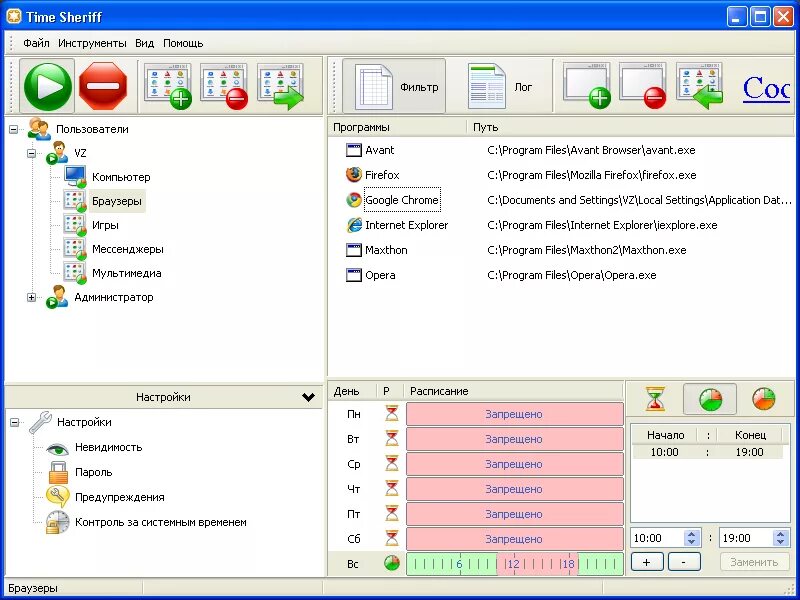
Task: Select the Мессенджеры group
Action: tap(128, 249)
